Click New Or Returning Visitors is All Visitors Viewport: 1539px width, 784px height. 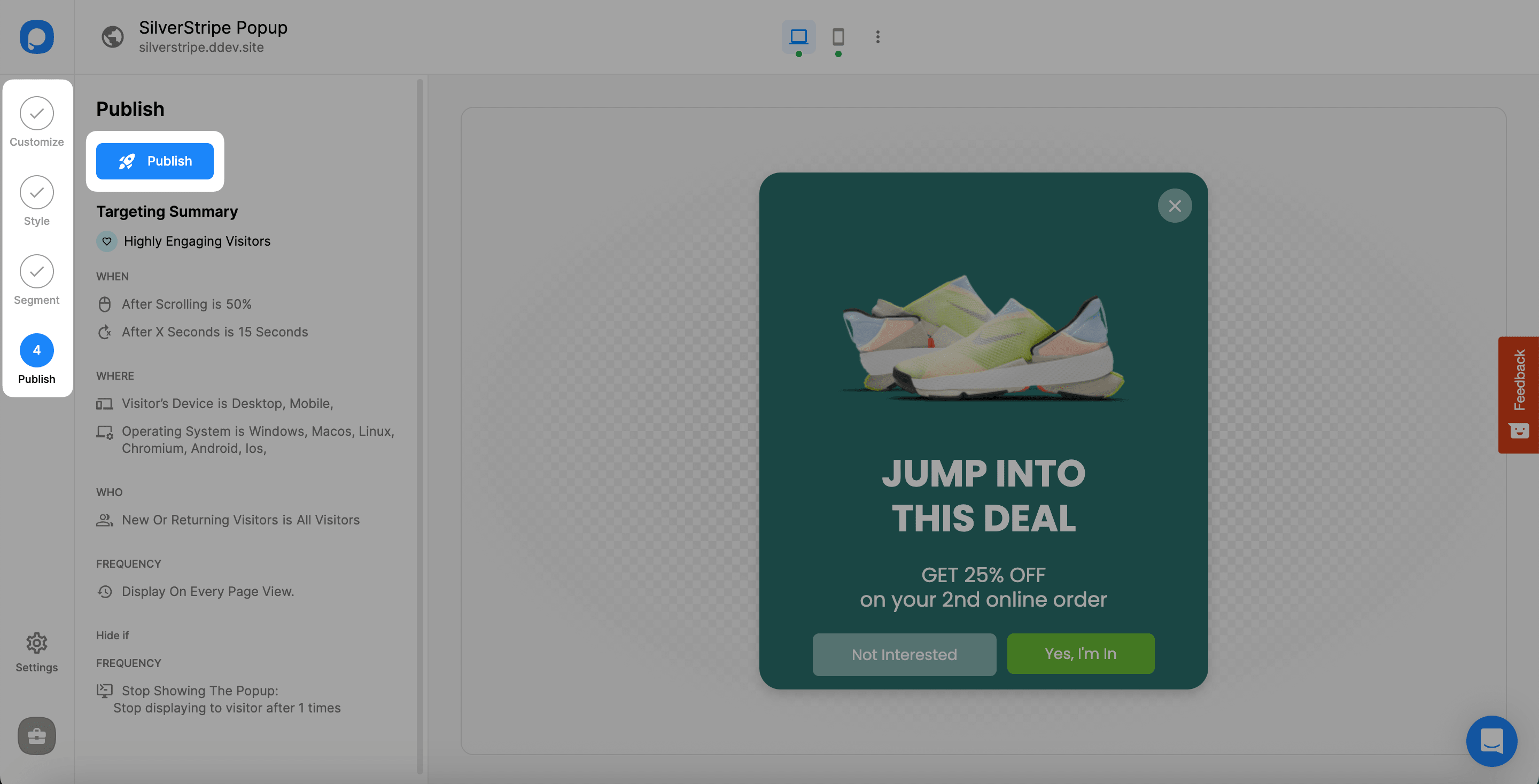tap(241, 520)
